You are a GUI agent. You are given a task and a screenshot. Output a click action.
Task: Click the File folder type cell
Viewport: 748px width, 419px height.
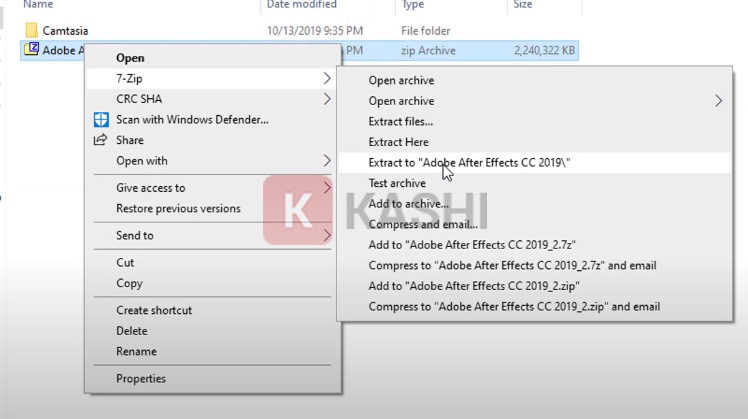426,31
